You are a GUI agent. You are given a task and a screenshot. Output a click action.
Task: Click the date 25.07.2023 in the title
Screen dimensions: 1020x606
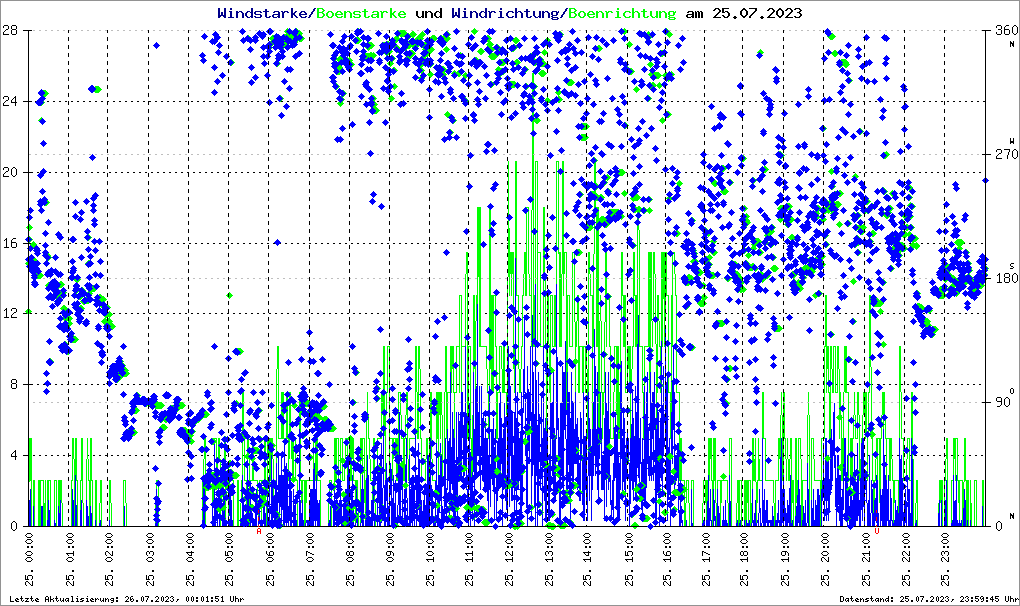point(757,13)
